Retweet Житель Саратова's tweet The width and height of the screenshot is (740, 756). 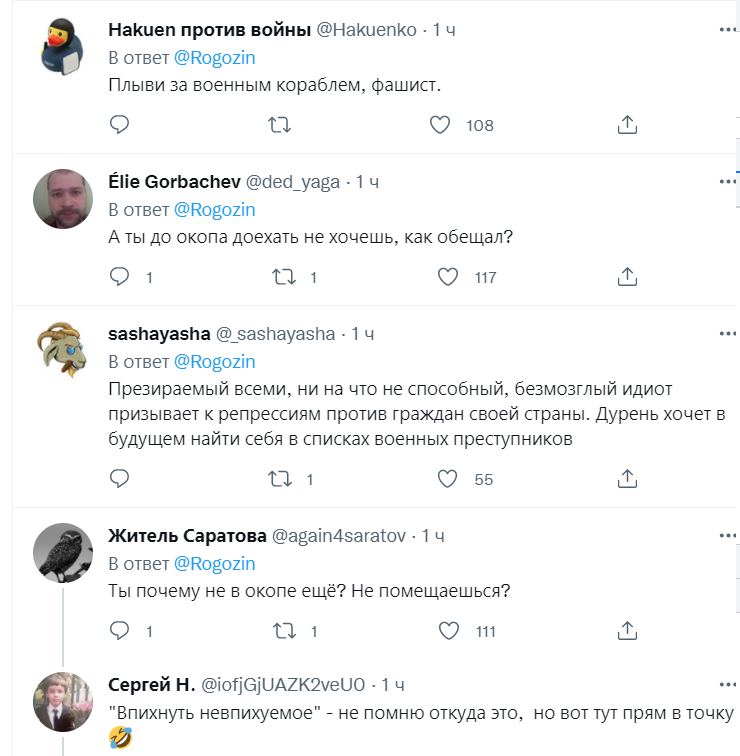coord(282,631)
